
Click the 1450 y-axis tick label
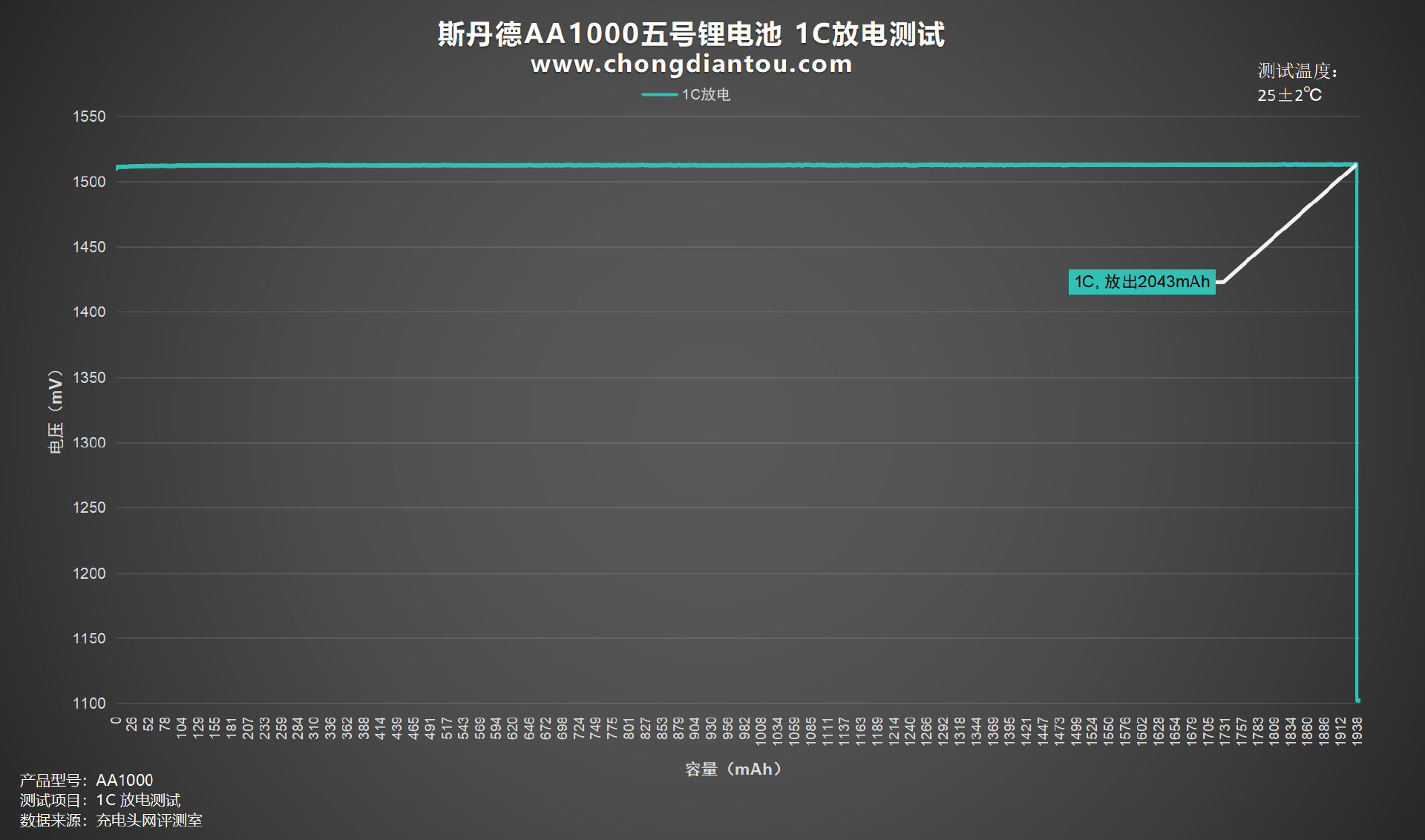[x=89, y=247]
